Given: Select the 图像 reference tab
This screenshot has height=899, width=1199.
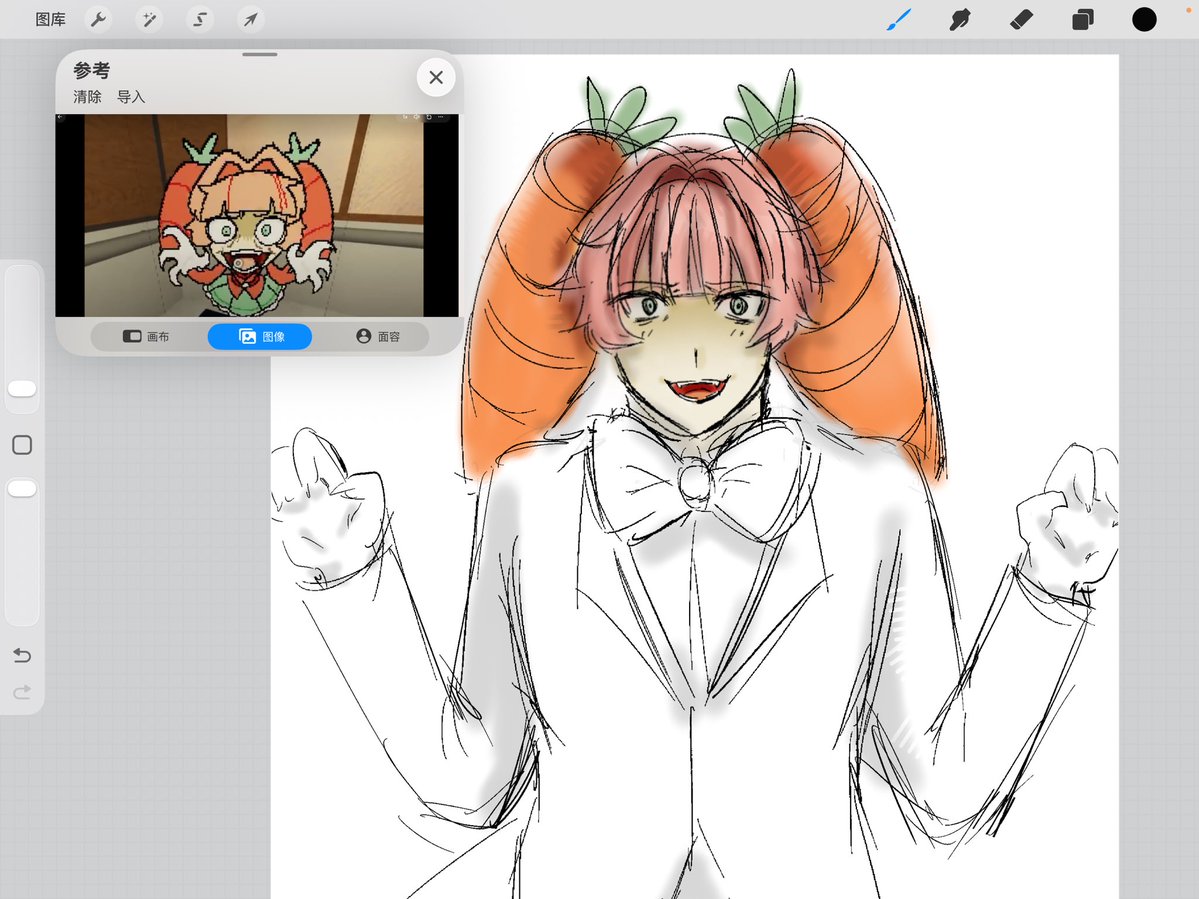Looking at the screenshot, I should point(260,336).
